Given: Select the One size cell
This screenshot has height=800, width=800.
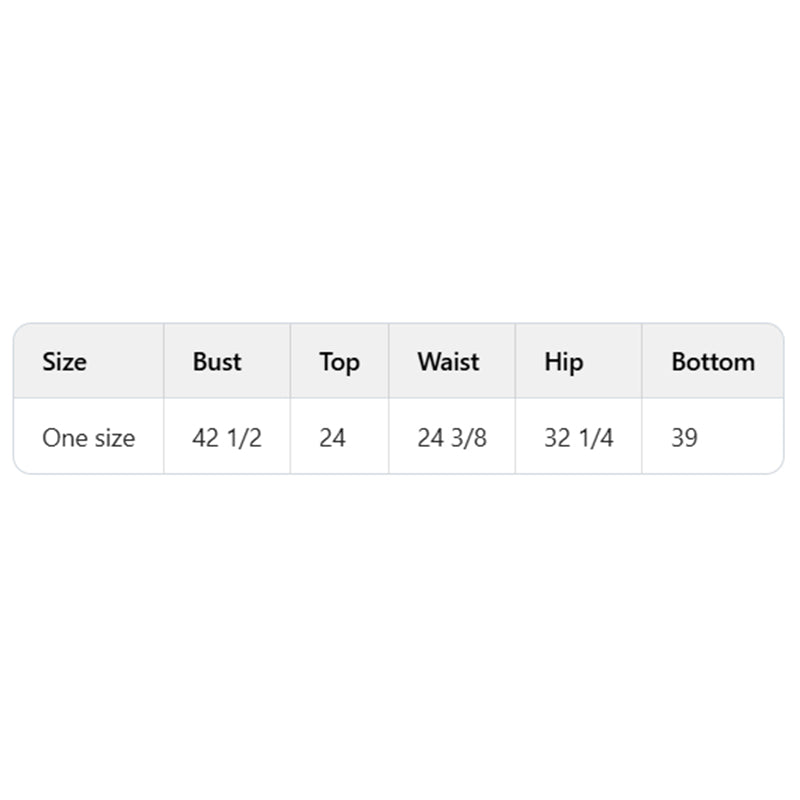Looking at the screenshot, I should point(89,437).
